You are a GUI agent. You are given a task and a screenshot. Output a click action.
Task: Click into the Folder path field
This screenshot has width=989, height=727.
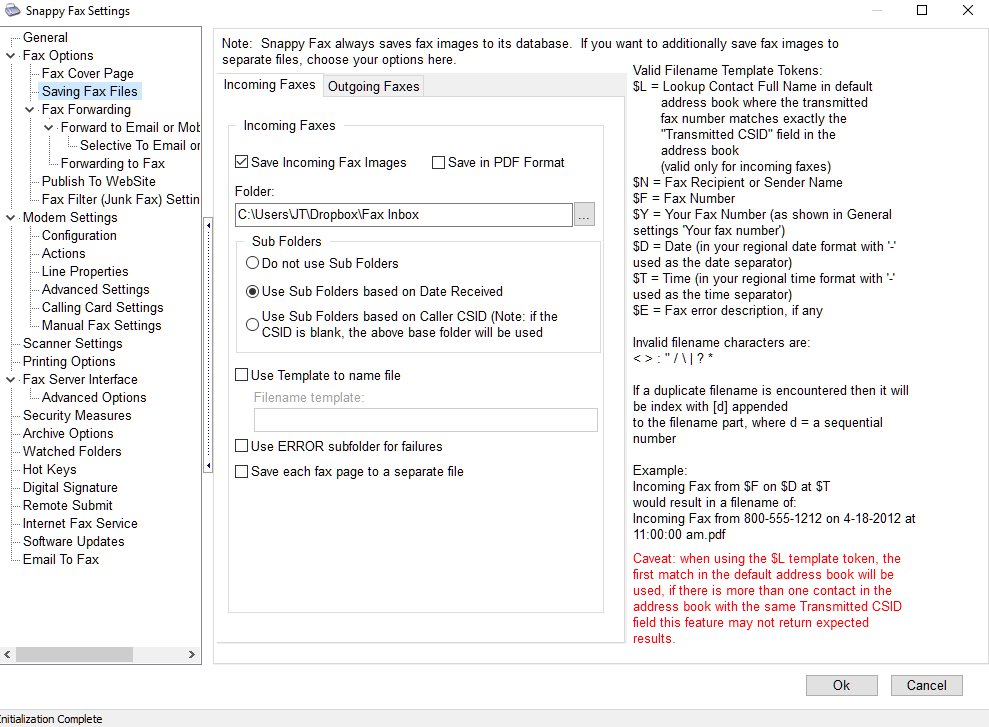402,215
